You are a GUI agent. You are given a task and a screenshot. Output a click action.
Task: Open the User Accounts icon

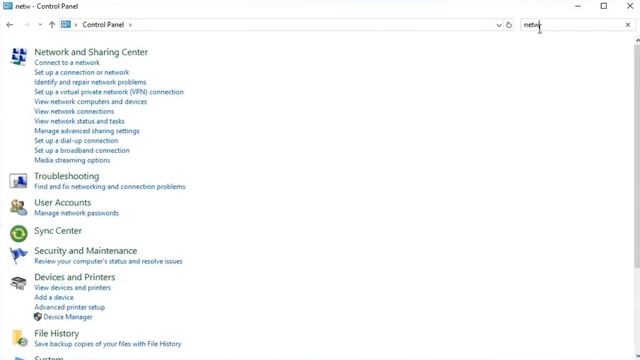(x=18, y=207)
